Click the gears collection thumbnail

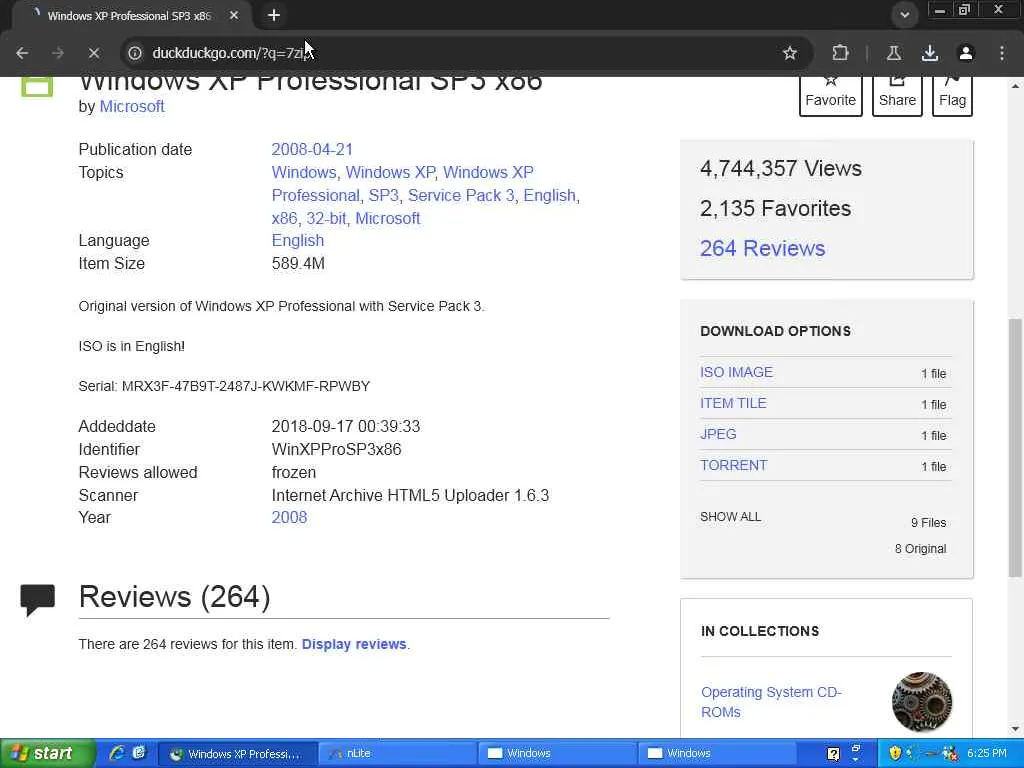tap(921, 702)
